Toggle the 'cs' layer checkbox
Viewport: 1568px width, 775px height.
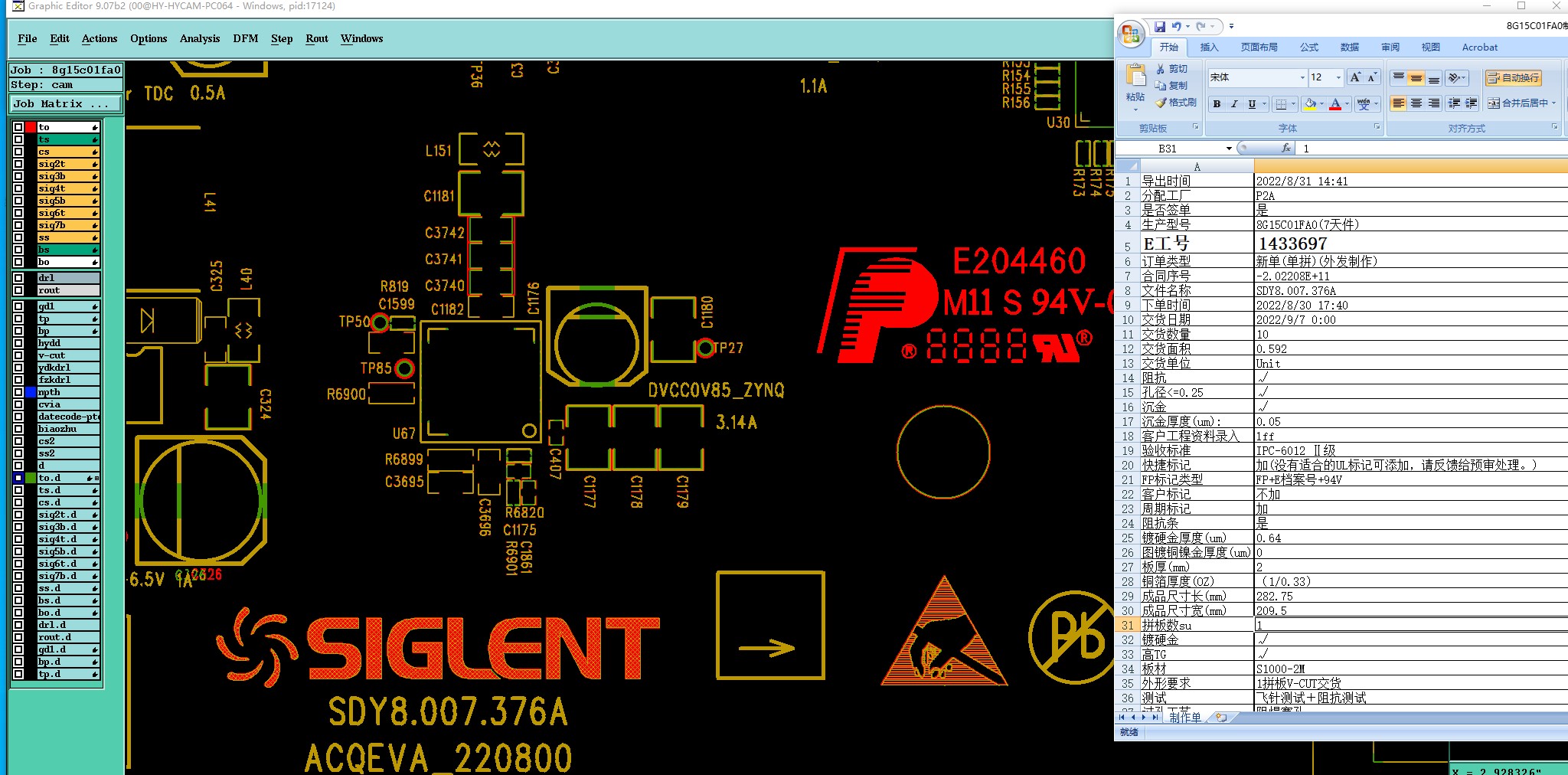[18, 152]
